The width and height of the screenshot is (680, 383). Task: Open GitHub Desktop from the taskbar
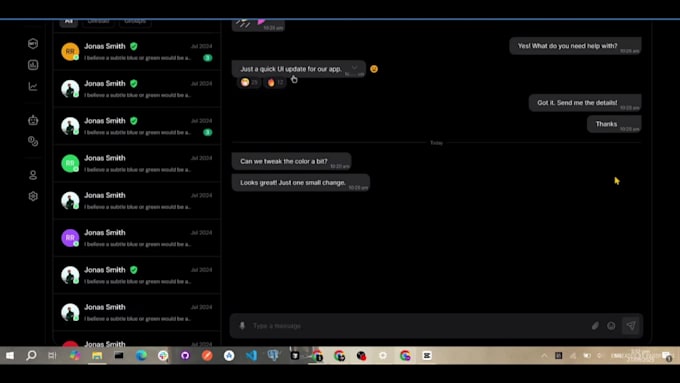tap(185, 356)
